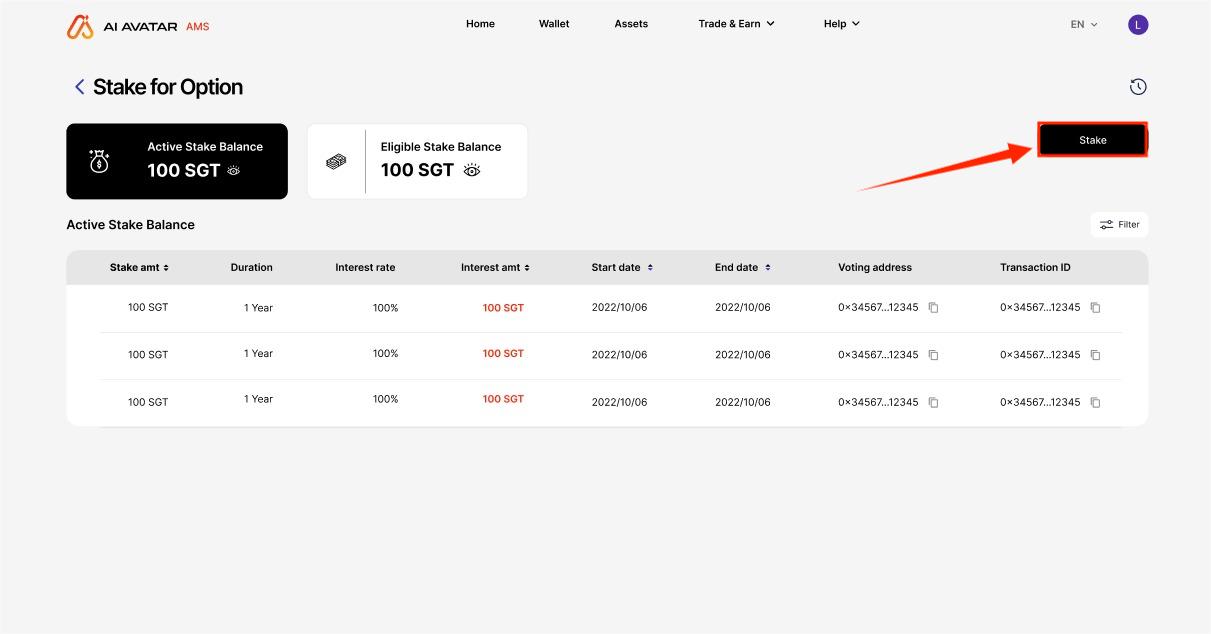Click the Duration column header
The width and height of the screenshot is (1211, 634).
coord(251,267)
